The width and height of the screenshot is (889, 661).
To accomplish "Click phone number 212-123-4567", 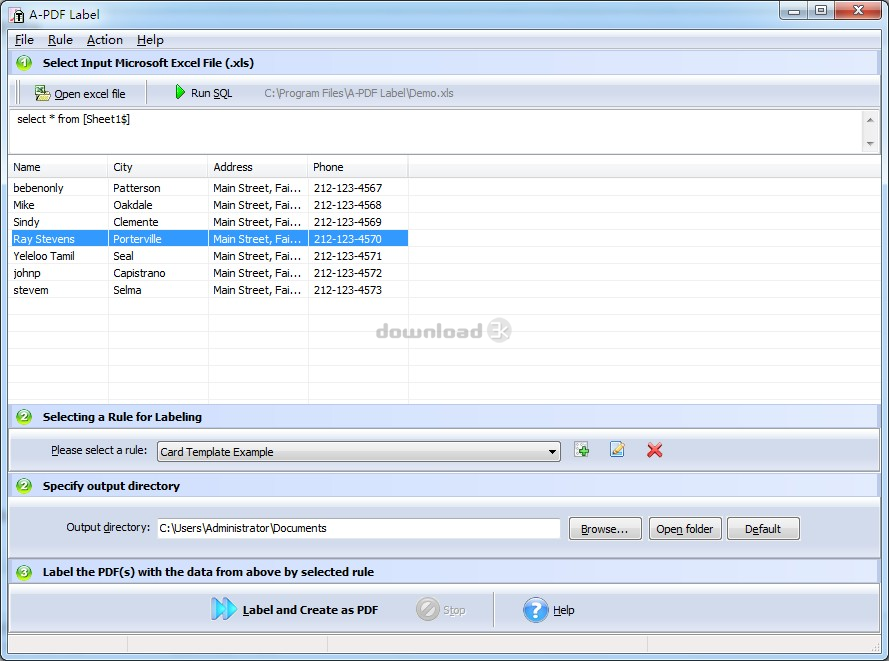I will [x=348, y=188].
